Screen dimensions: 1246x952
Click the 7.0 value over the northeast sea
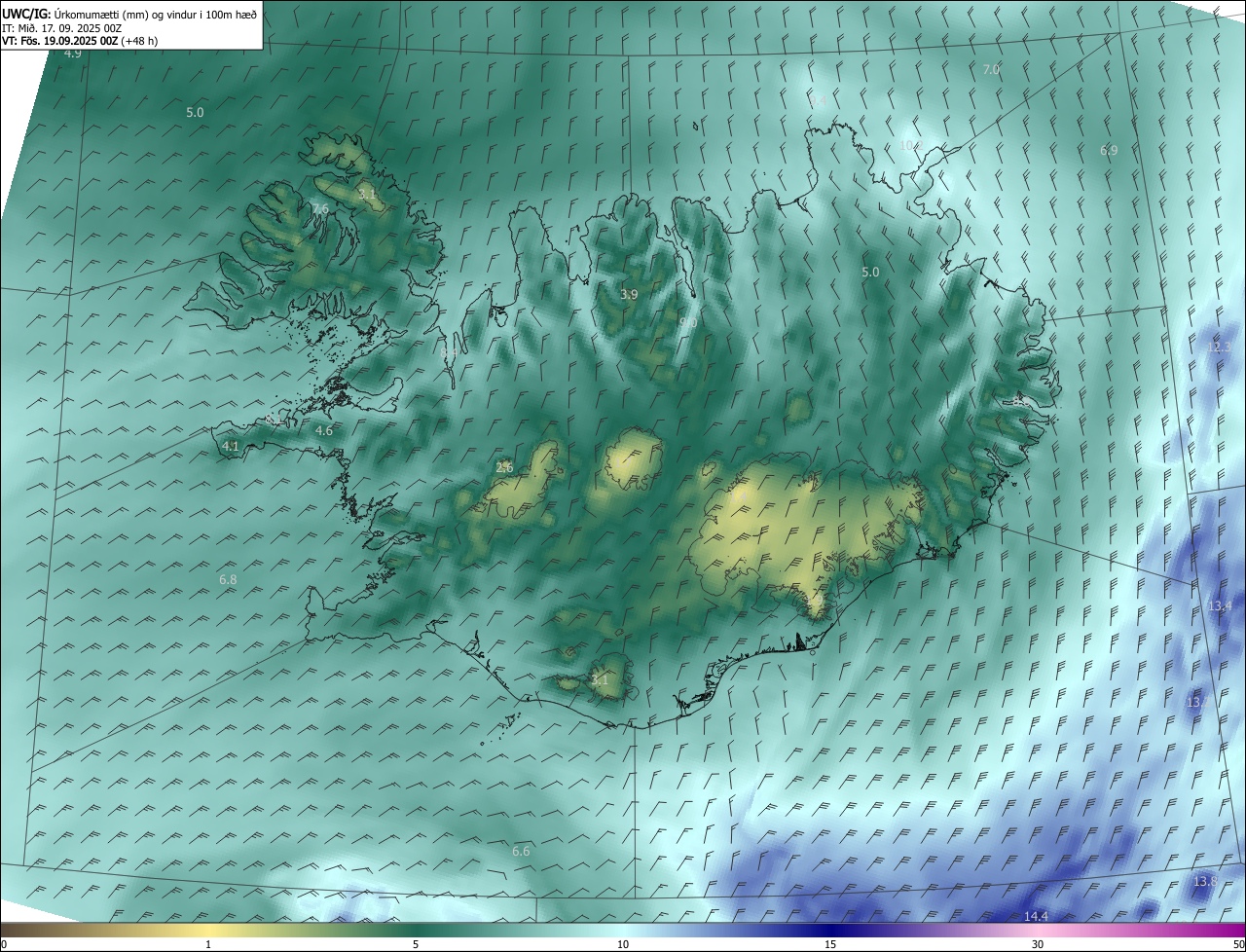[x=991, y=70]
